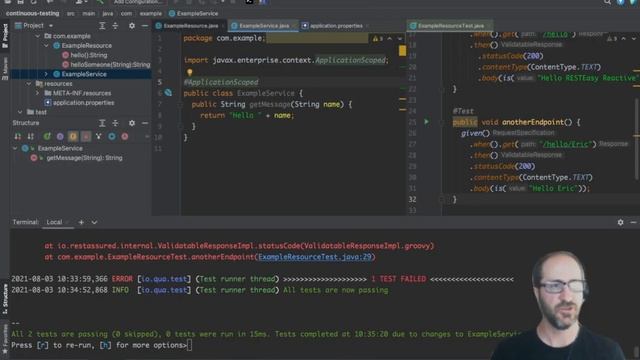Click the warning indicator in ExampleService editor
Screen dimensions: 640x360
click(378, 39)
